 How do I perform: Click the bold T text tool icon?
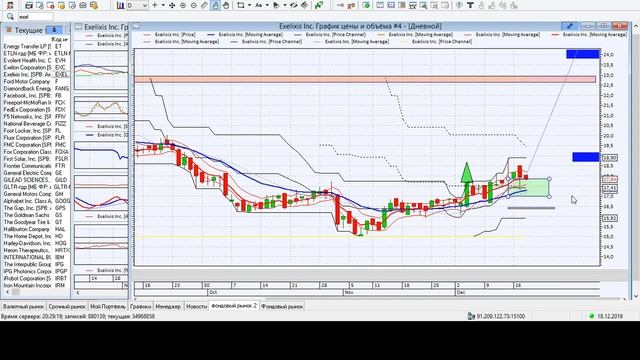pos(470,5)
